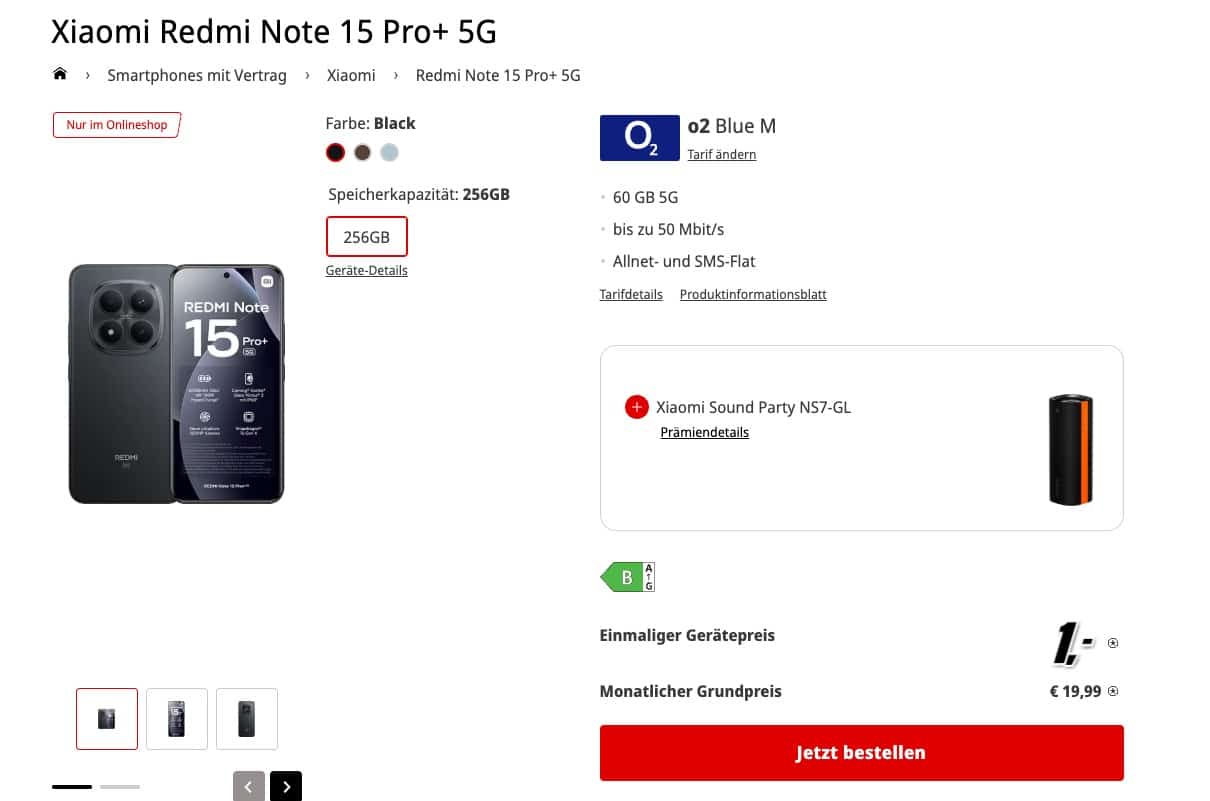Open the Tarif ändern link
The image size is (1210, 801).
click(721, 154)
